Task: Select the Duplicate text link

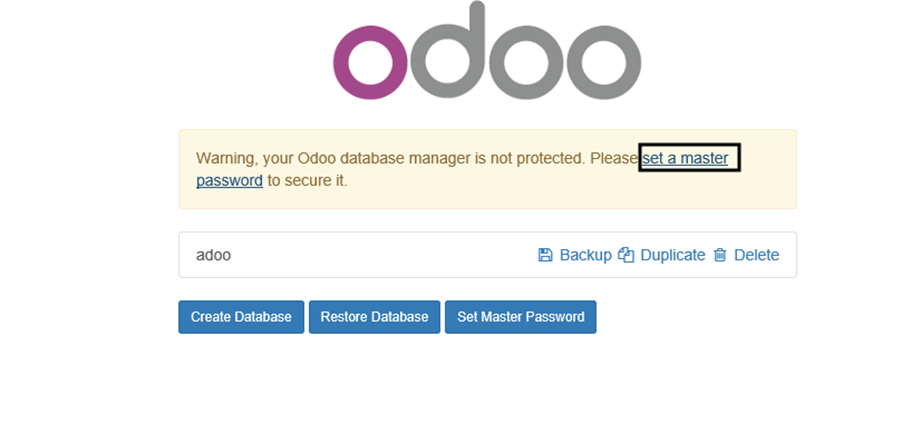Action: click(673, 255)
